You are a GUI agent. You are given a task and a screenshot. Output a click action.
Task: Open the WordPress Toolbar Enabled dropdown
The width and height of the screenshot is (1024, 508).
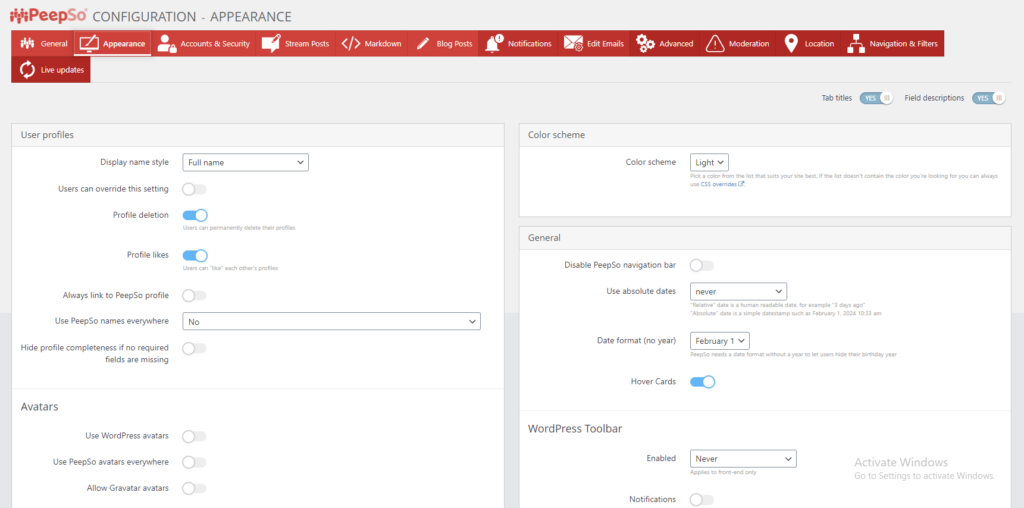coord(743,459)
